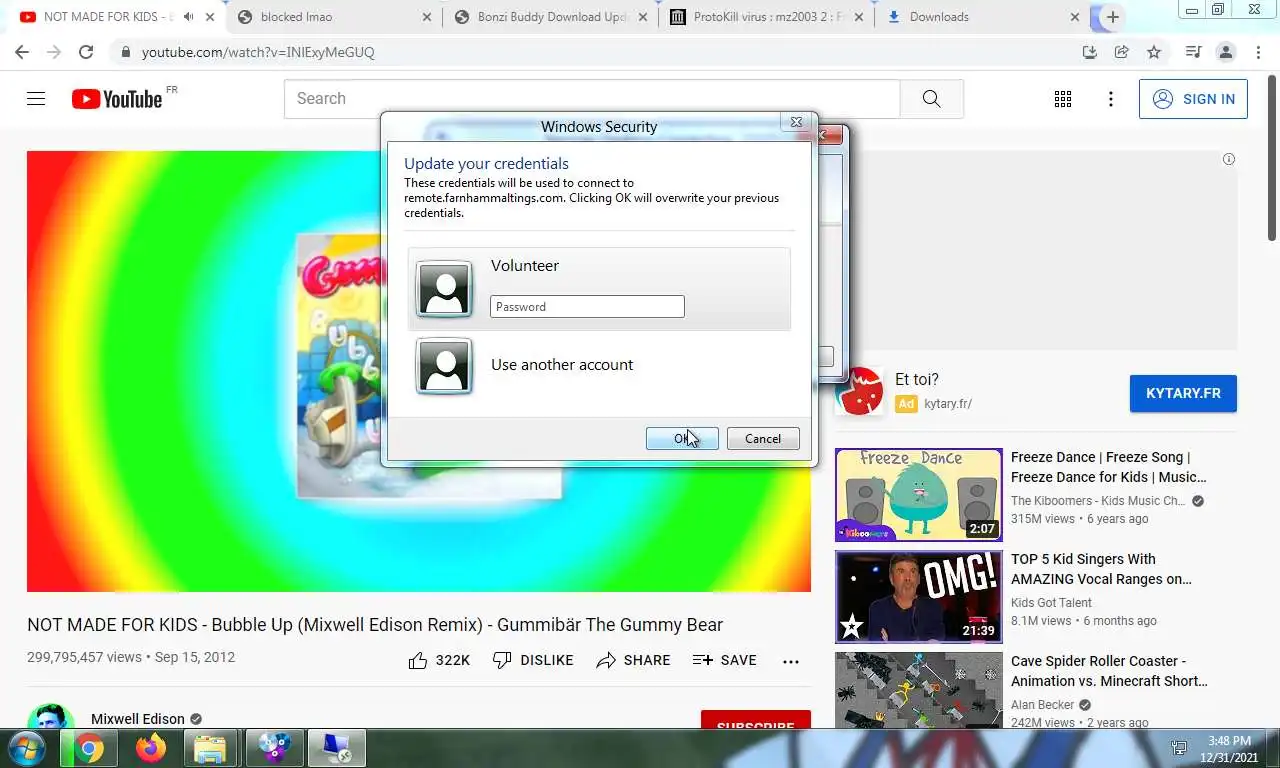Open the Chrome three-dot menu
The height and width of the screenshot is (768, 1280).
pyautogui.click(x=1258, y=52)
